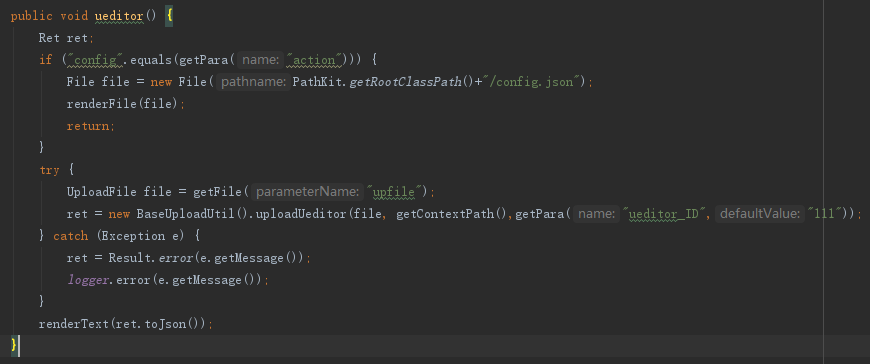Click the pathname: parameter hint
870x364 pixels.
coord(253,82)
